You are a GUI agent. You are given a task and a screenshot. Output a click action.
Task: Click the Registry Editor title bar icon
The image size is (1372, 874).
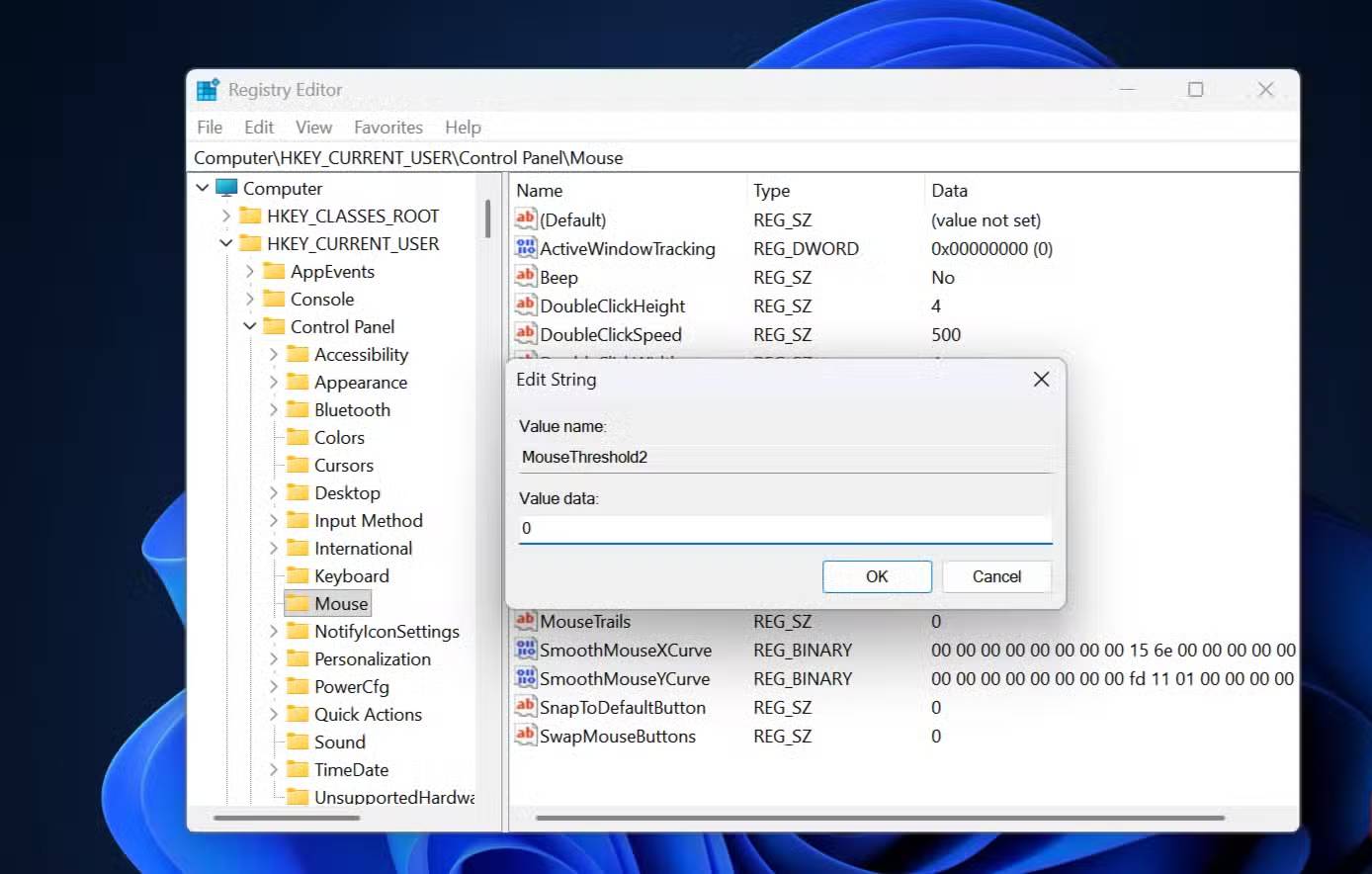[208, 90]
